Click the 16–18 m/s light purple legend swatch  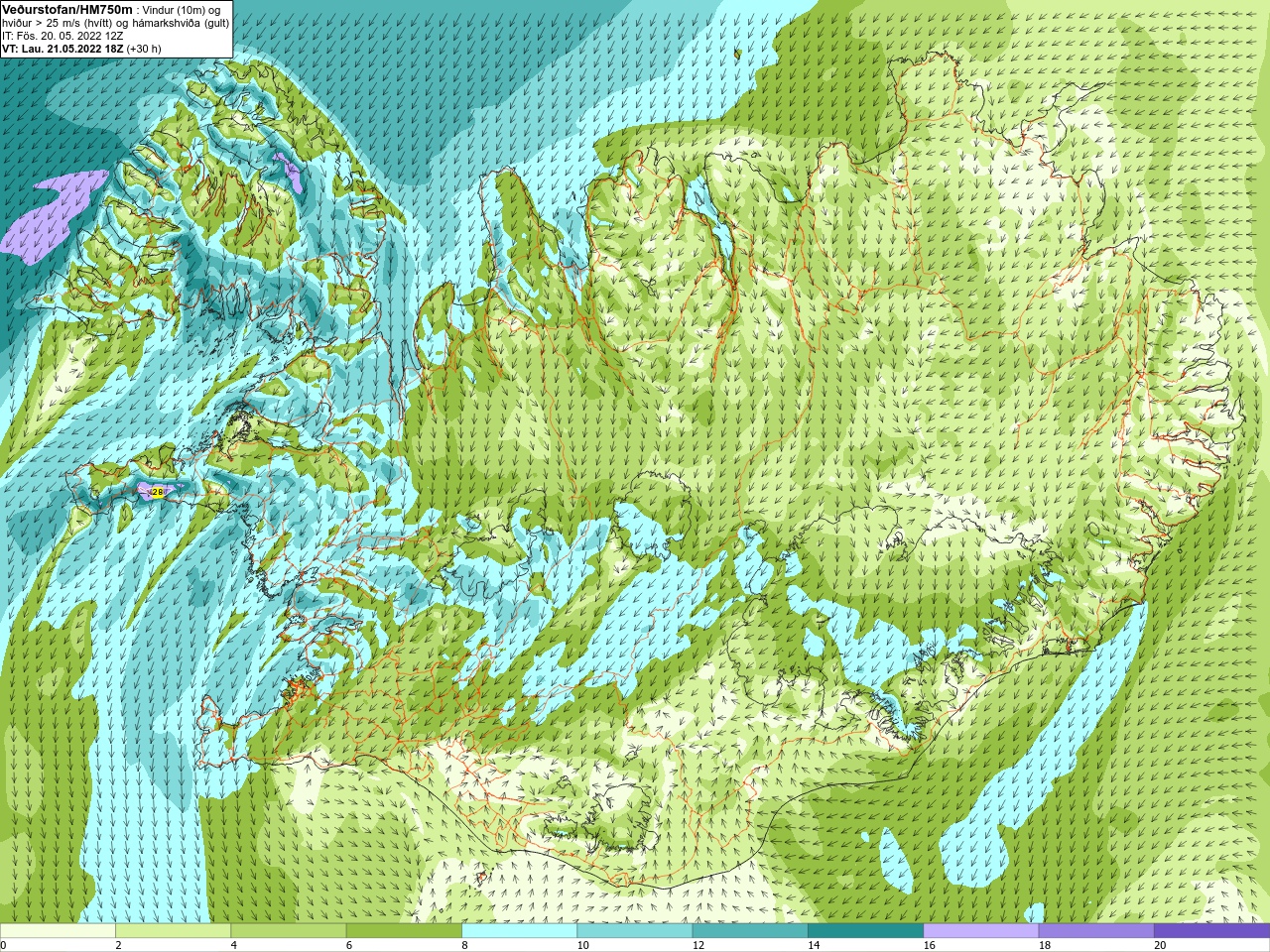tap(980, 931)
